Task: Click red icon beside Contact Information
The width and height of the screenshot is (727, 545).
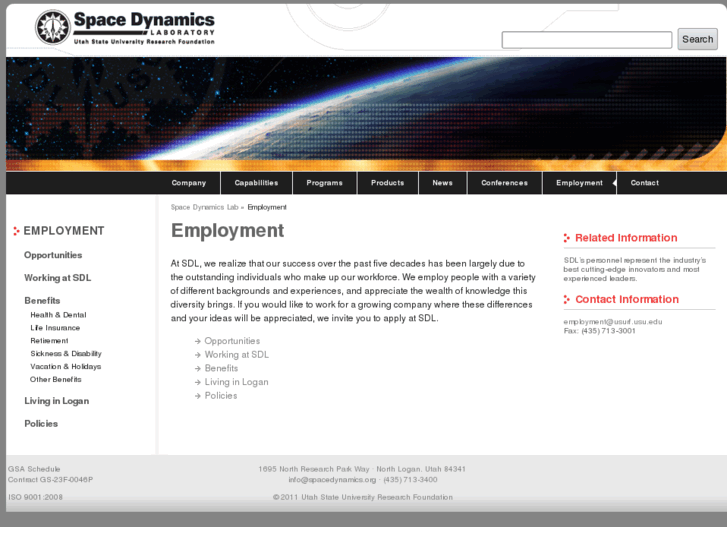Action: (567, 300)
